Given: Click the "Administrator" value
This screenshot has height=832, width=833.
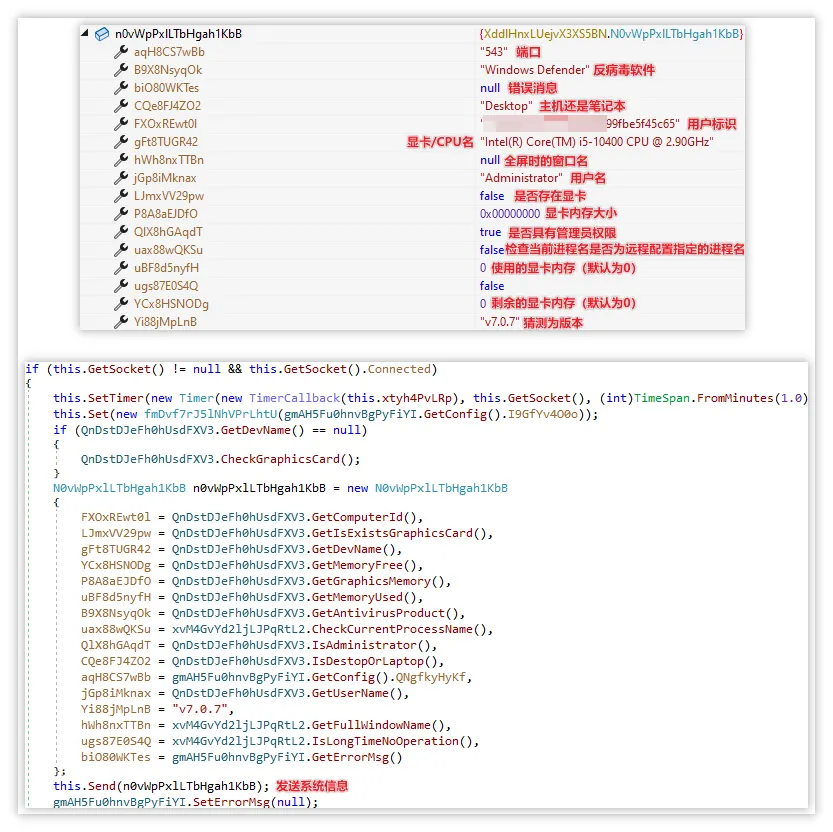Looking at the screenshot, I should 521,178.
